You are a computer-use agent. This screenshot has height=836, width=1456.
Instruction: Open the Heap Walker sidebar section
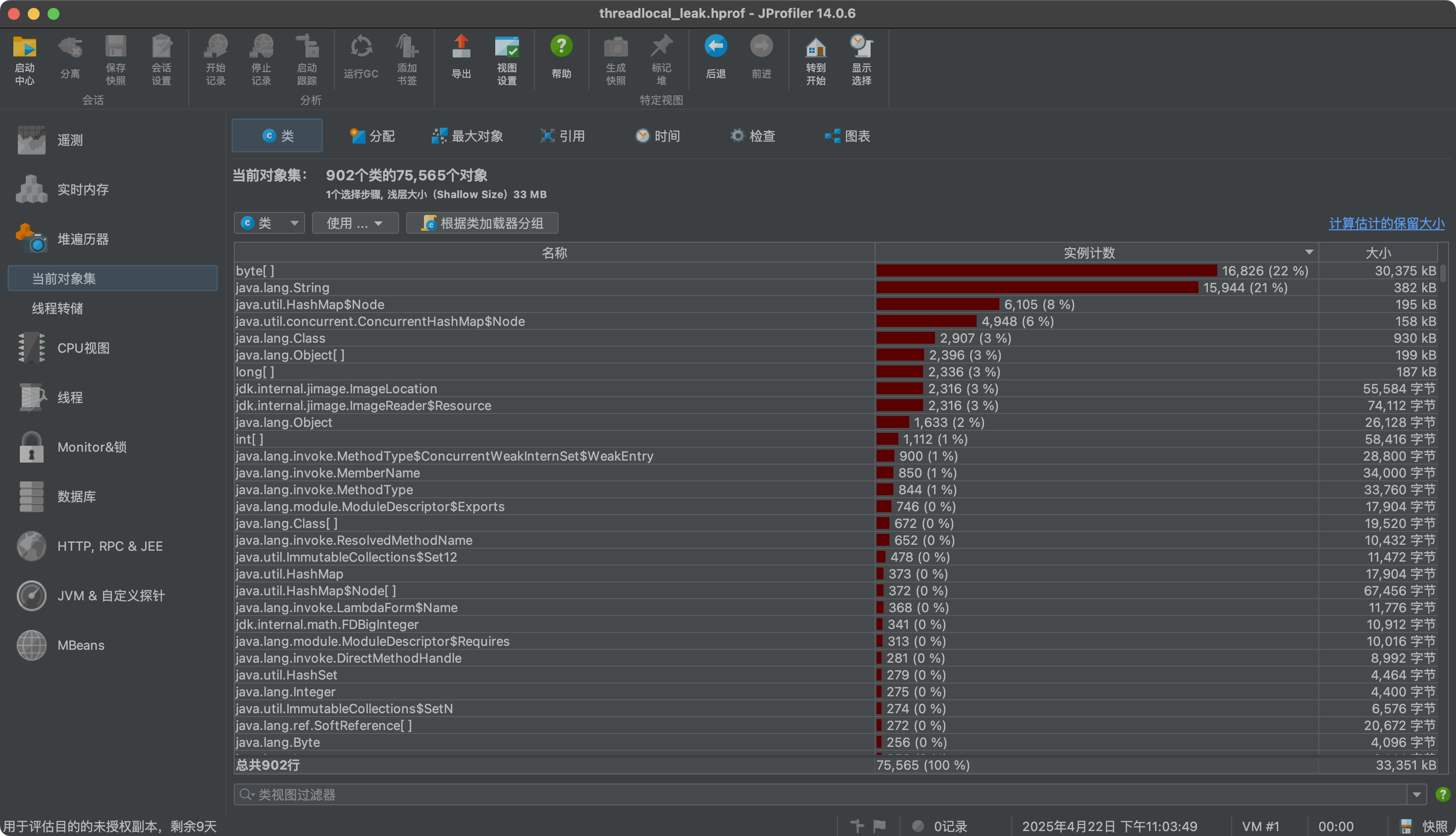[83, 239]
